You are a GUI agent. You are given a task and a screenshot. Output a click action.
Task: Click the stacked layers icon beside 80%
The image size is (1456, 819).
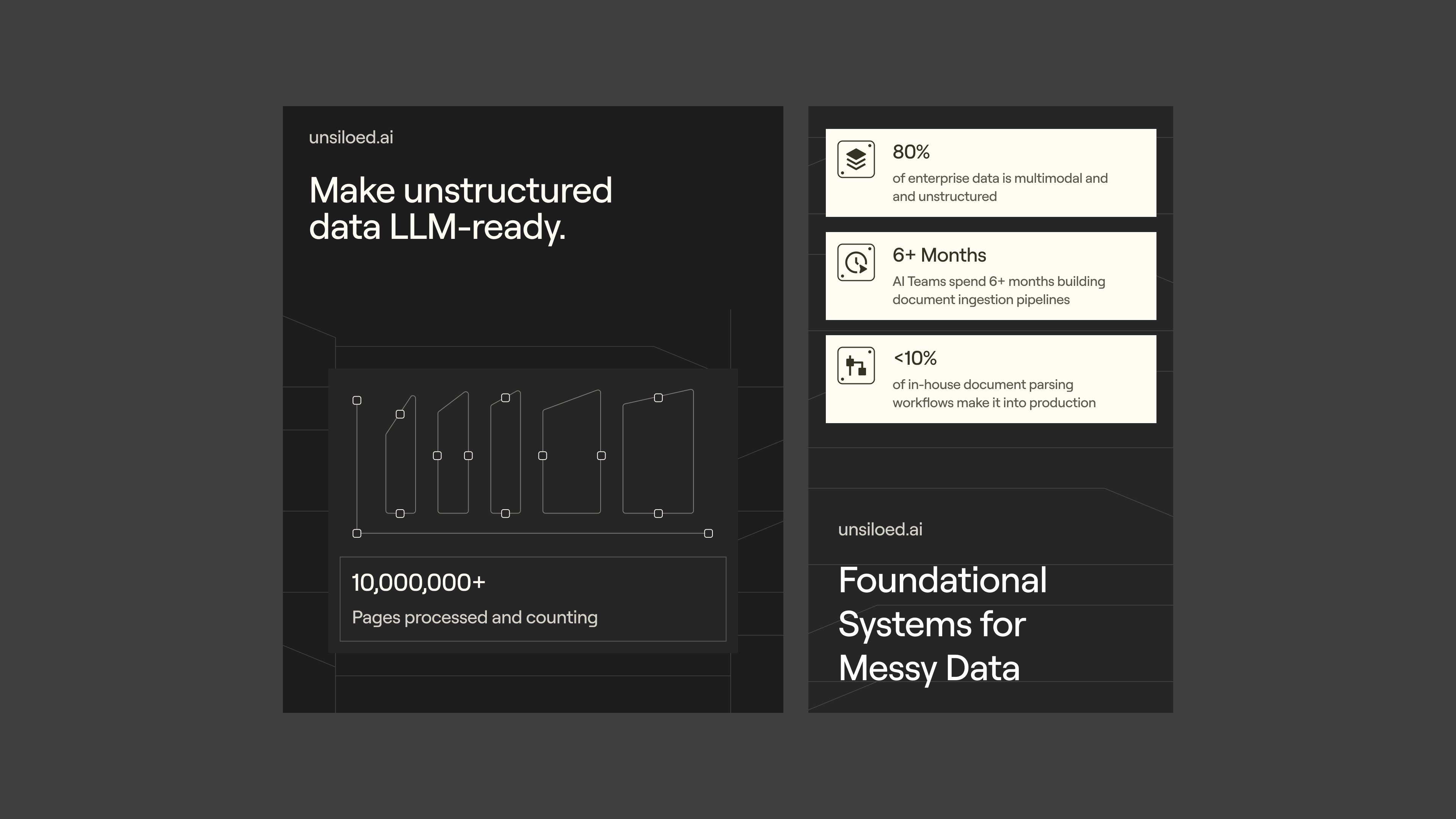pyautogui.click(x=856, y=159)
